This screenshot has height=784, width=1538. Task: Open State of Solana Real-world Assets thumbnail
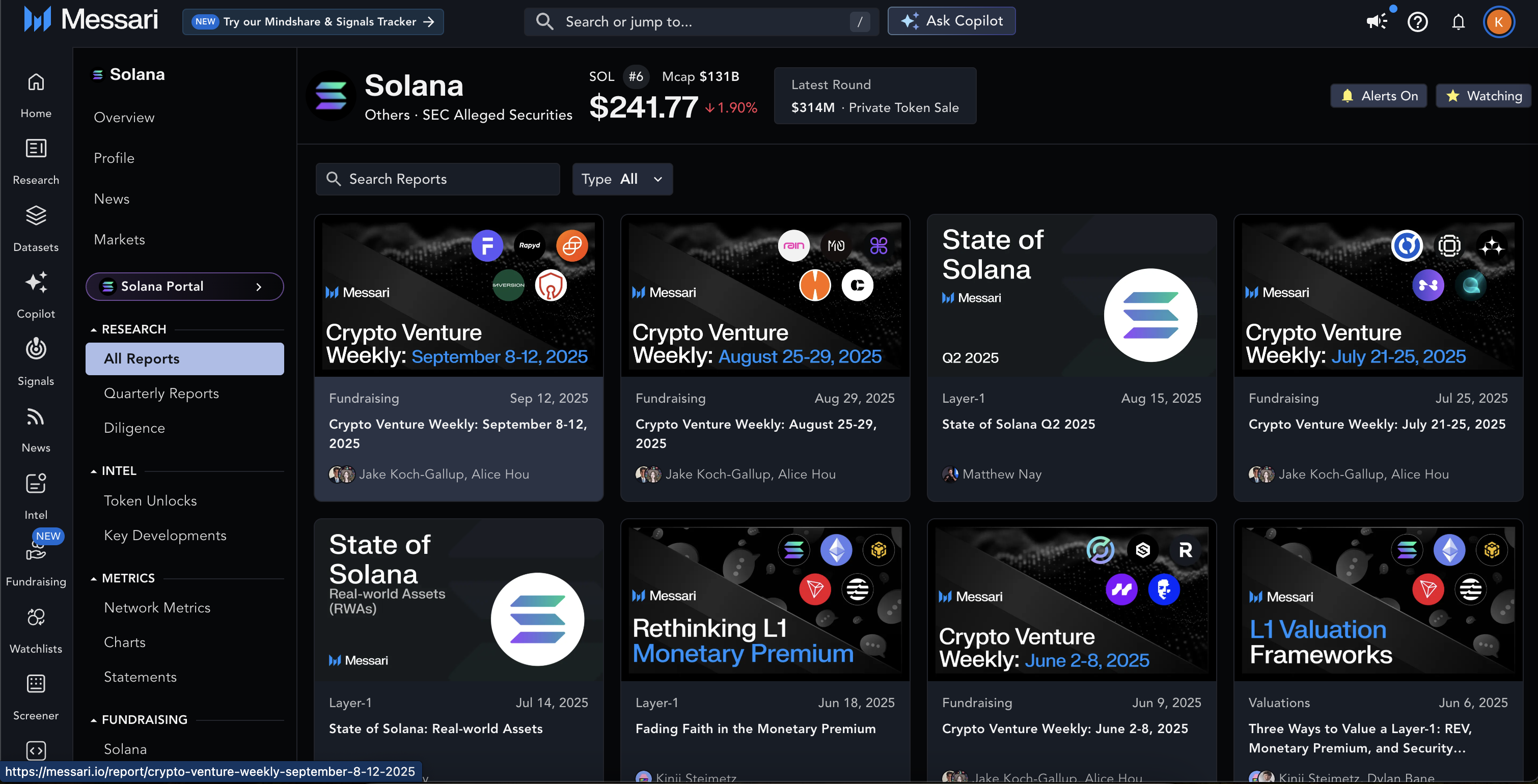point(458,600)
